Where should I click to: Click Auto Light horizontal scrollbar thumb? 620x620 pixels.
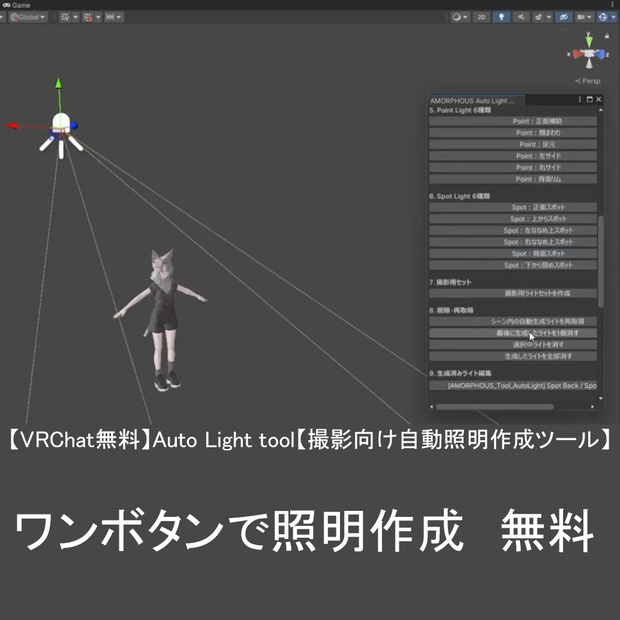coord(495,406)
